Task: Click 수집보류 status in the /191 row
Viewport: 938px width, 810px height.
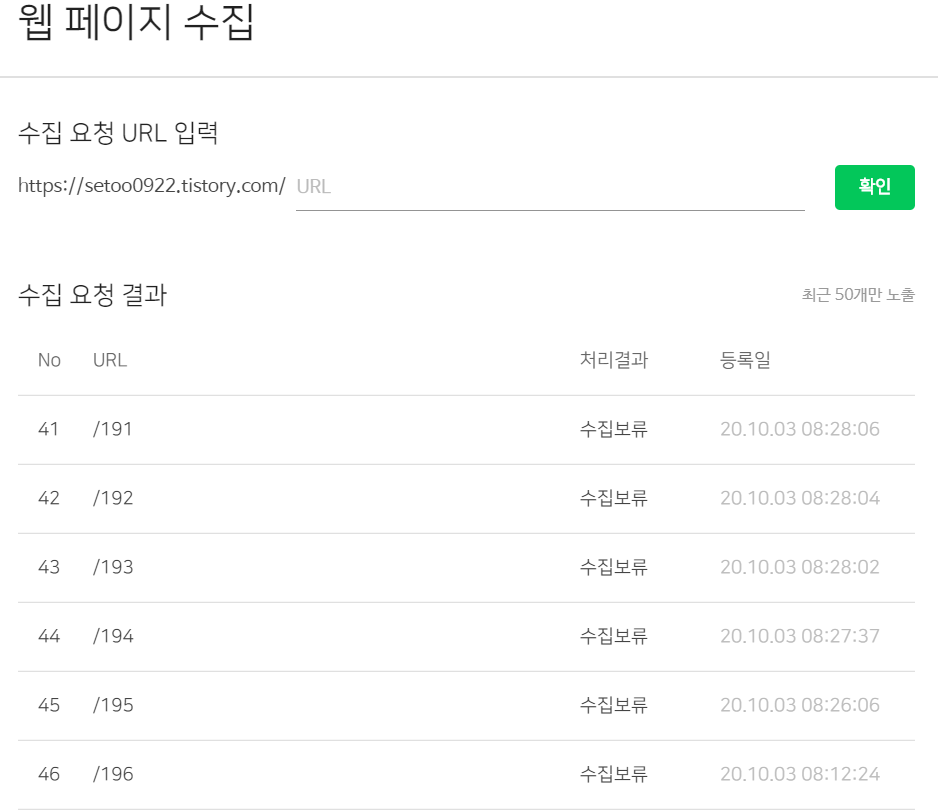Action: click(x=614, y=429)
